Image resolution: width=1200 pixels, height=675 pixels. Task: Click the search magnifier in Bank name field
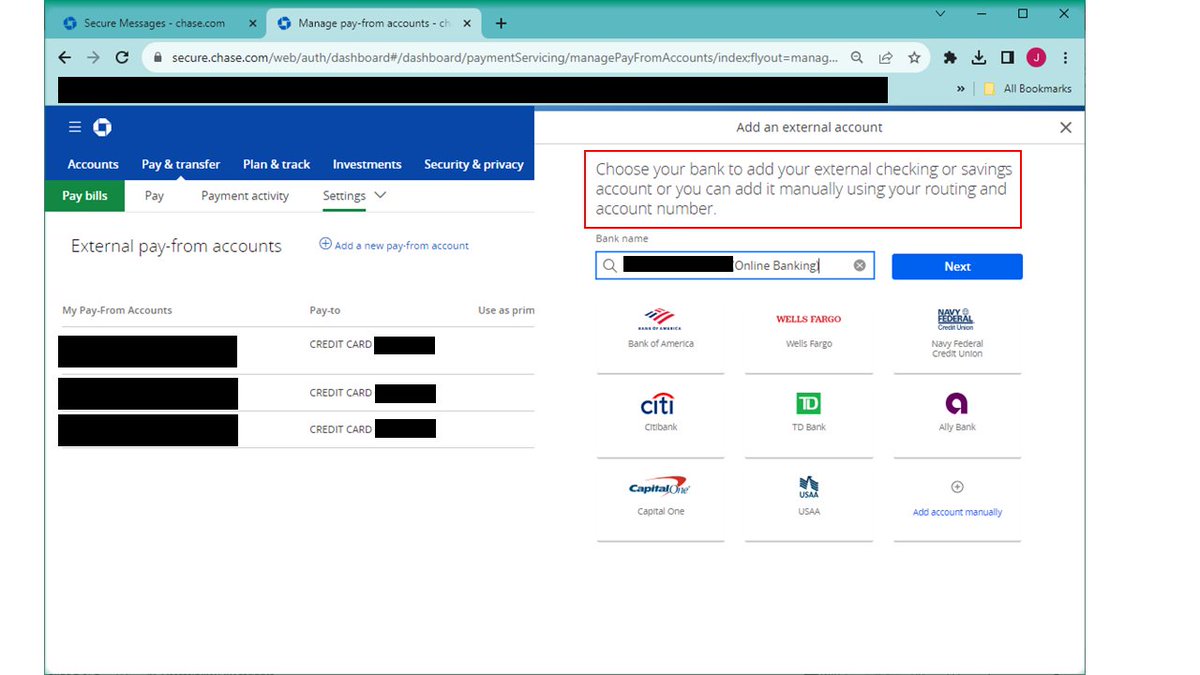[x=609, y=266]
